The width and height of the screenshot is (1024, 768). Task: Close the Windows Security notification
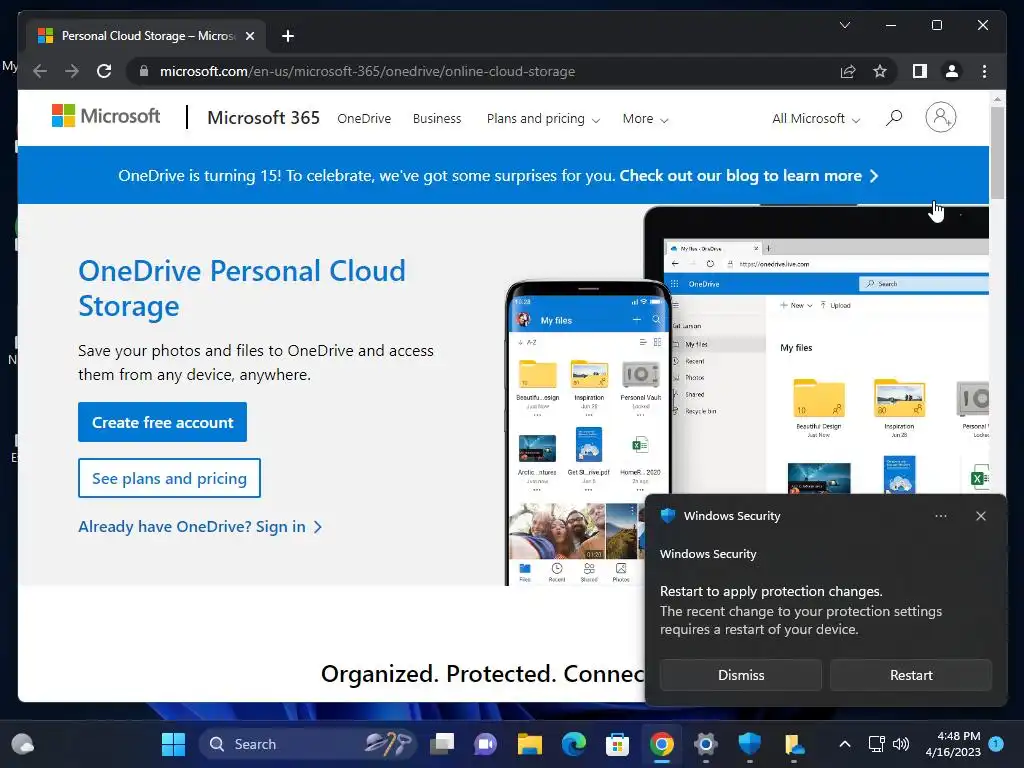coord(980,516)
